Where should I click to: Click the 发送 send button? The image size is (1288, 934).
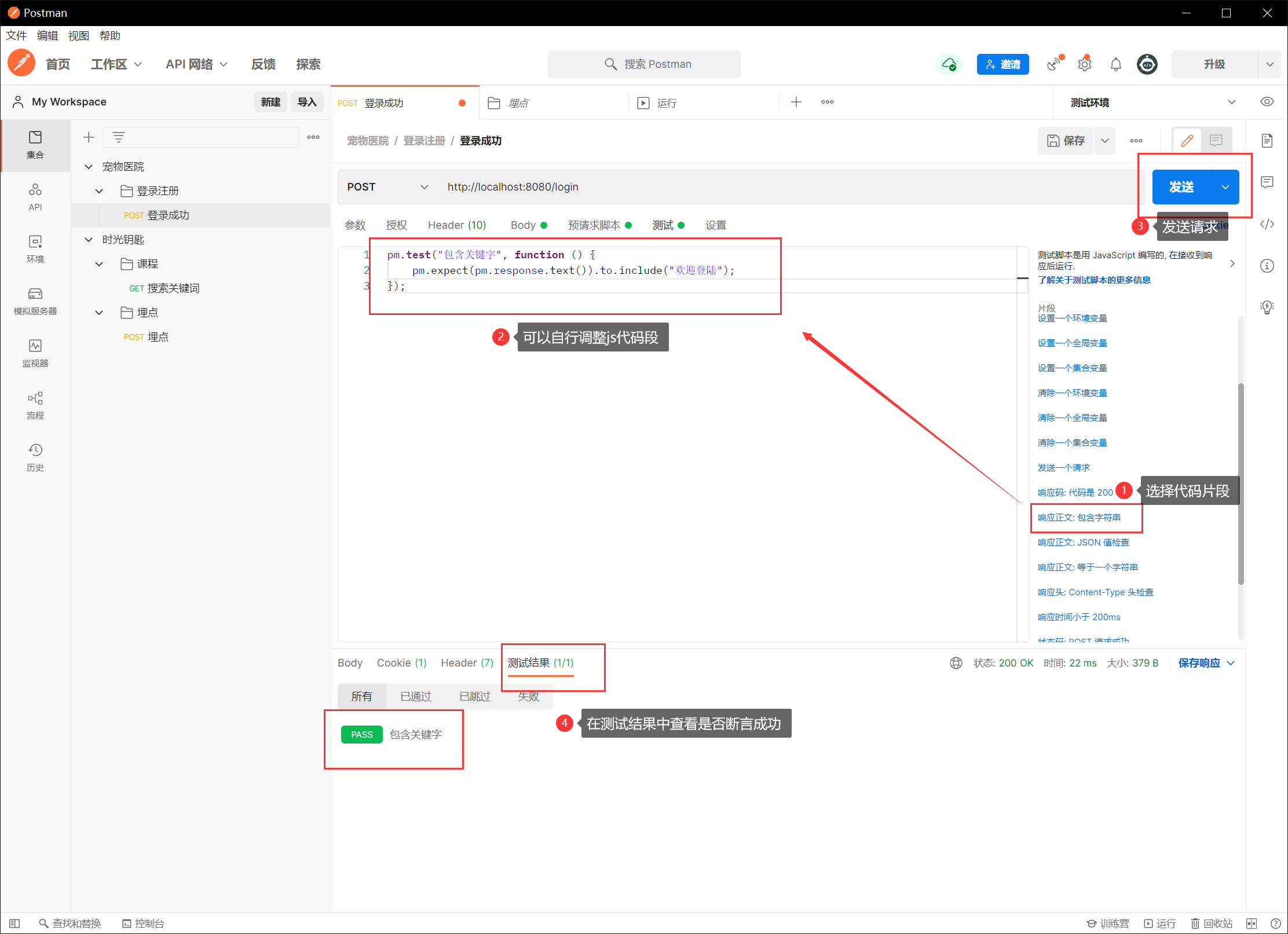[x=1181, y=187]
